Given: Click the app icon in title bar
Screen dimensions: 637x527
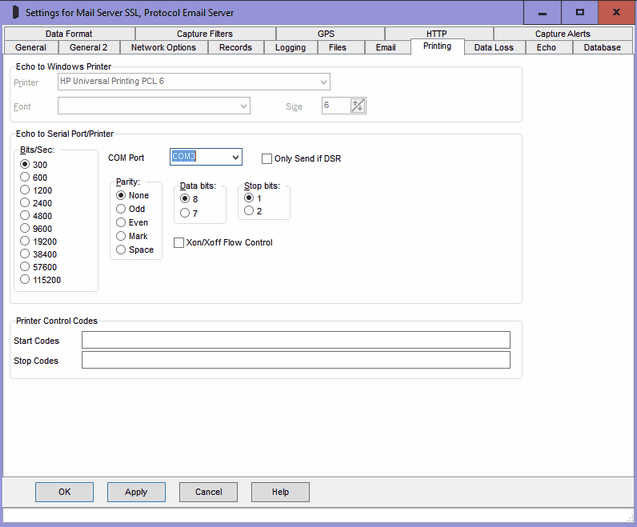Looking at the screenshot, I should tap(14, 12).
